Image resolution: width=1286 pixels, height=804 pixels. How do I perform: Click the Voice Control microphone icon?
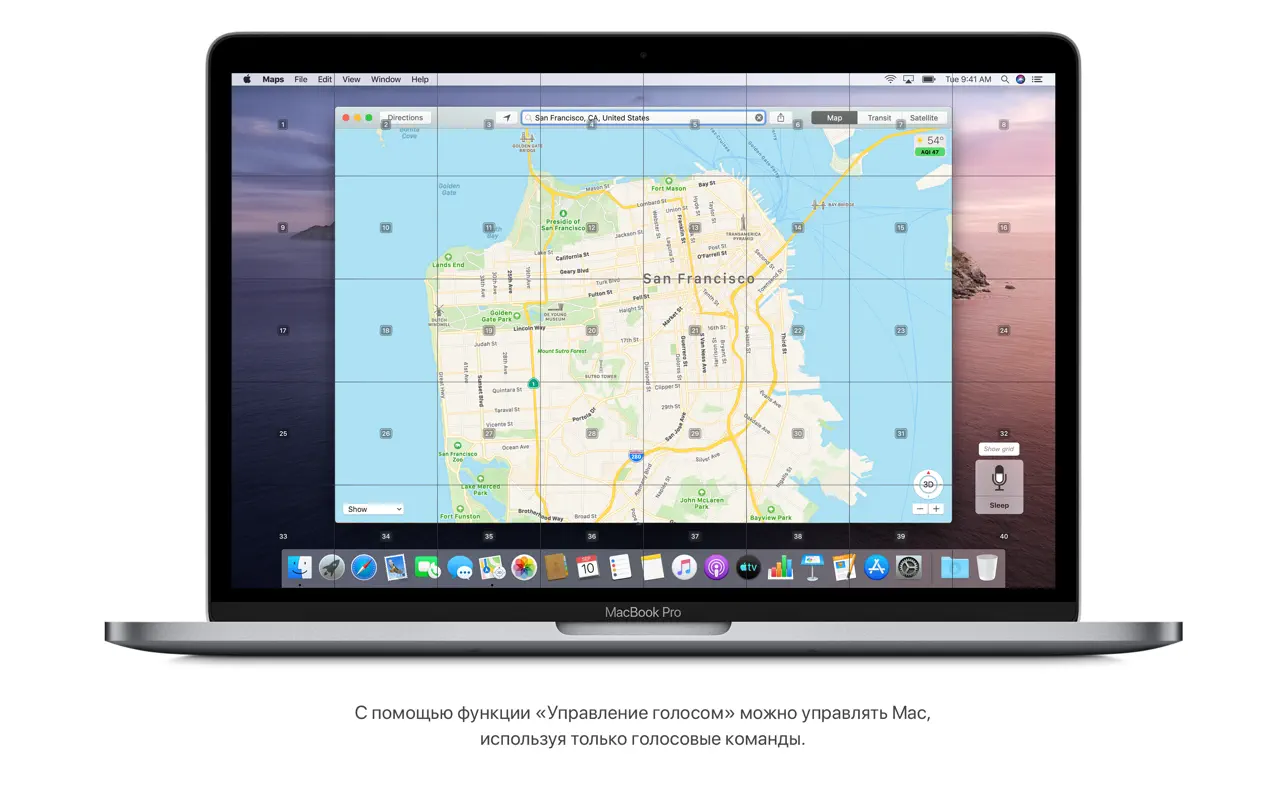(999, 479)
